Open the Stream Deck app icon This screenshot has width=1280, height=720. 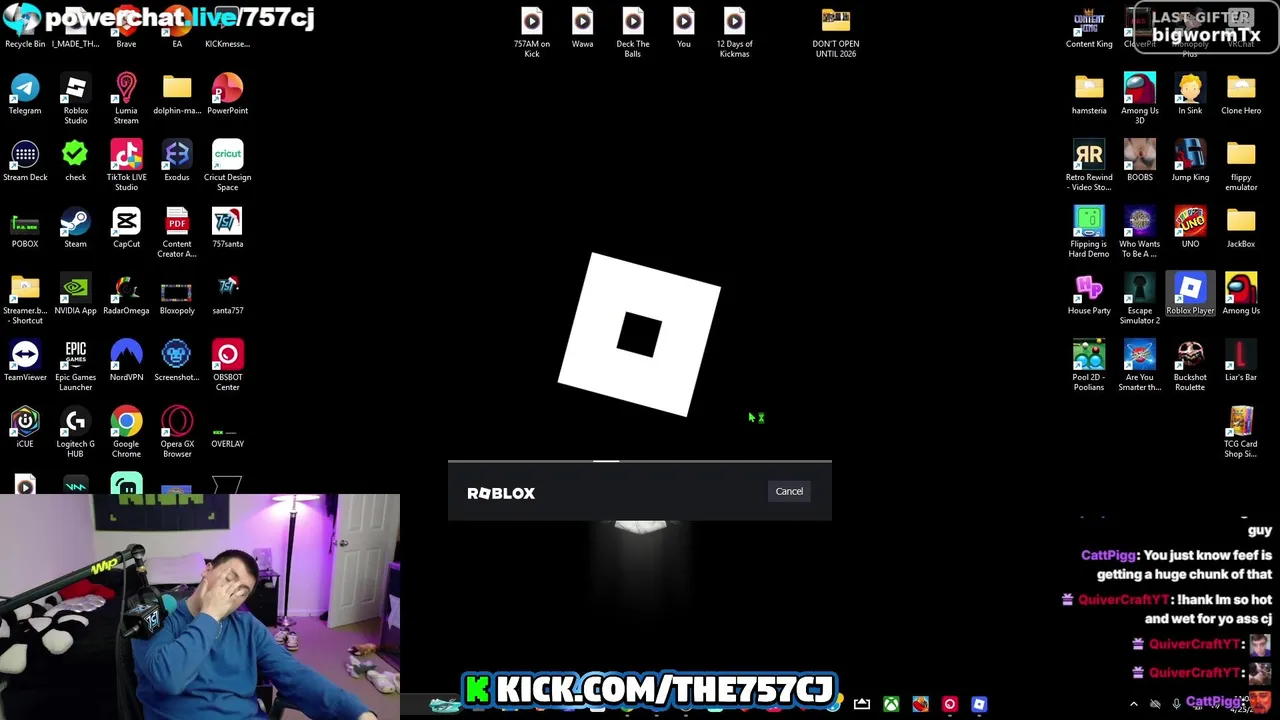[x=25, y=160]
